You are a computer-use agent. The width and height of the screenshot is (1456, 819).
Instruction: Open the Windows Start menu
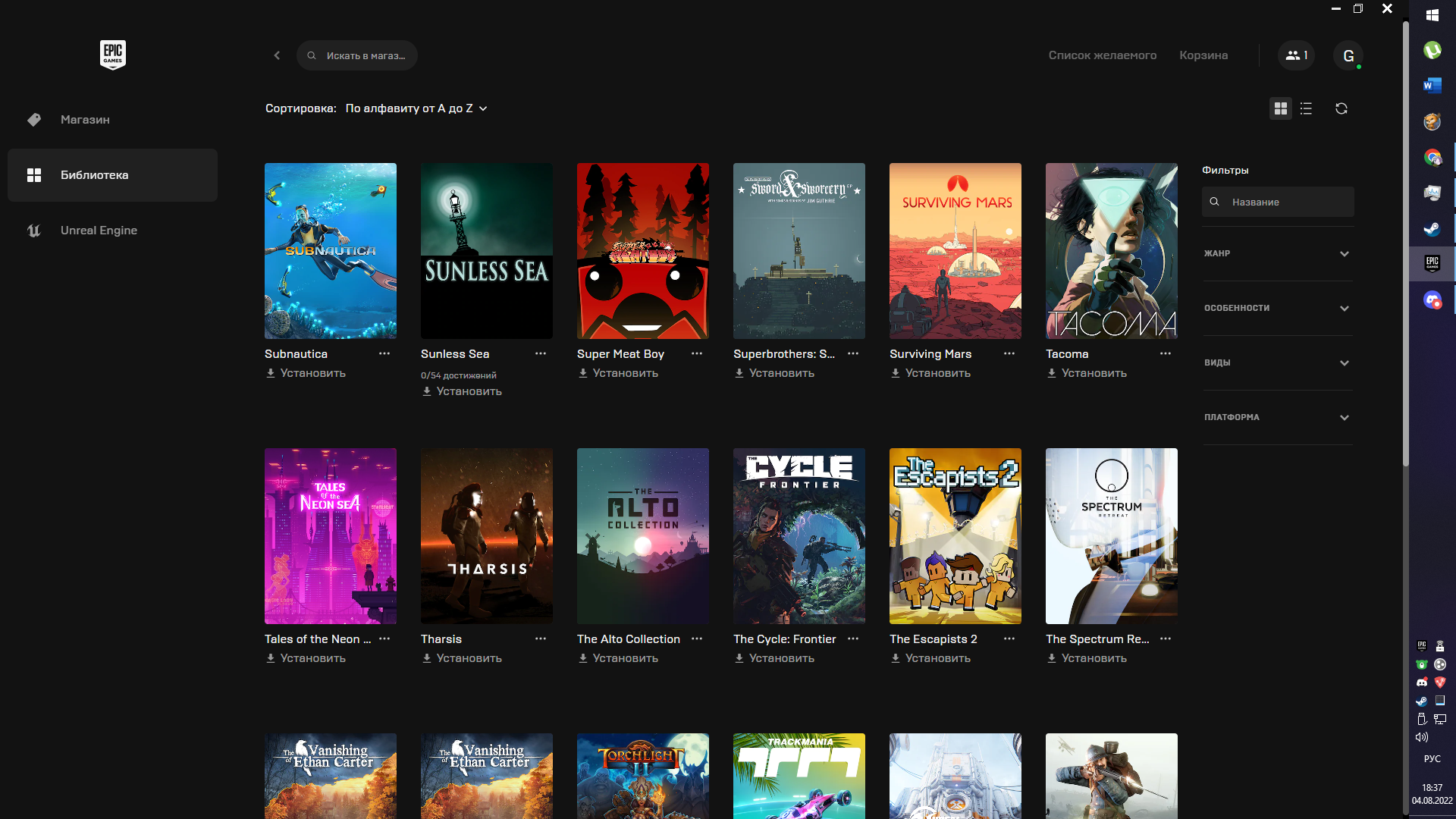point(1432,15)
